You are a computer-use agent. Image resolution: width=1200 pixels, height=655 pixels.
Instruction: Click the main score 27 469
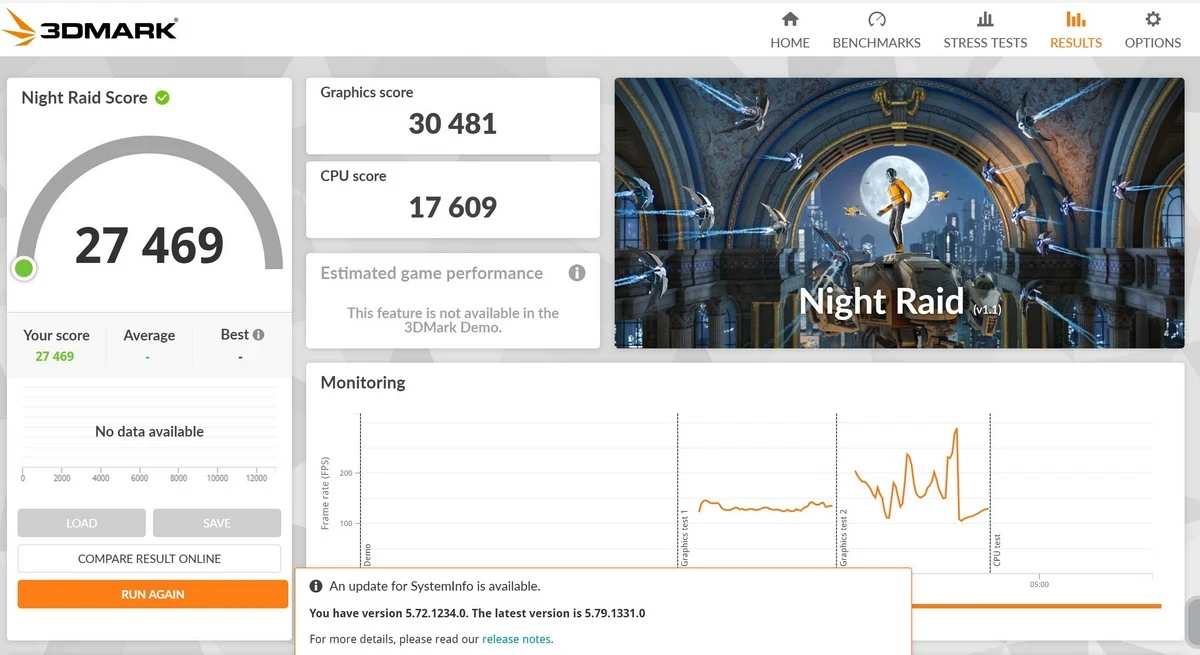(x=149, y=246)
